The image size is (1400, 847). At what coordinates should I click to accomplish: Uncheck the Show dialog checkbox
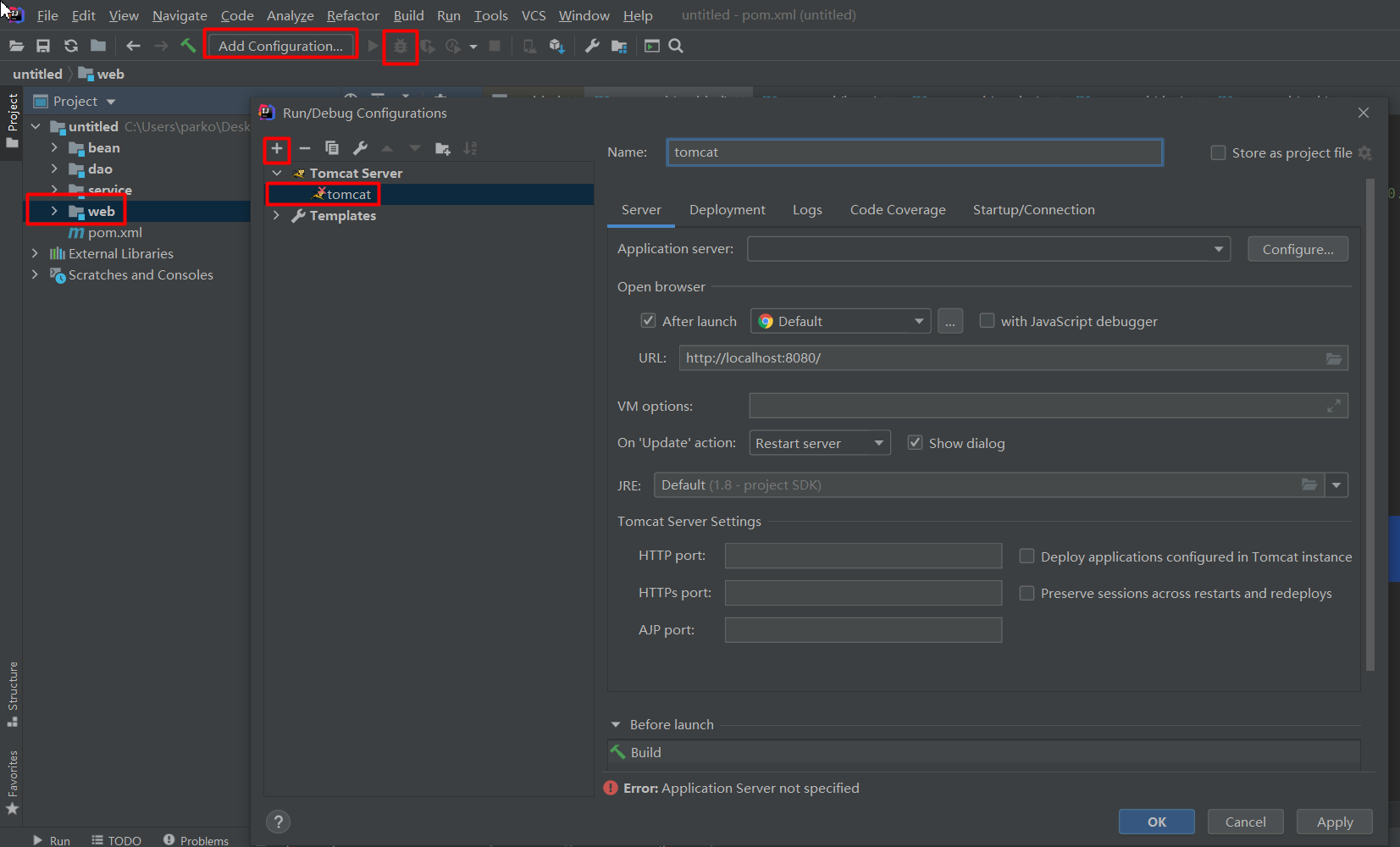pyautogui.click(x=915, y=442)
